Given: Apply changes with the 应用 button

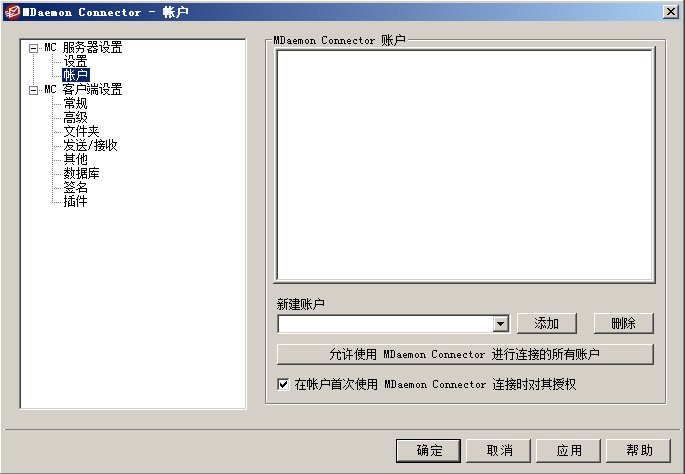Looking at the screenshot, I should 568,450.
